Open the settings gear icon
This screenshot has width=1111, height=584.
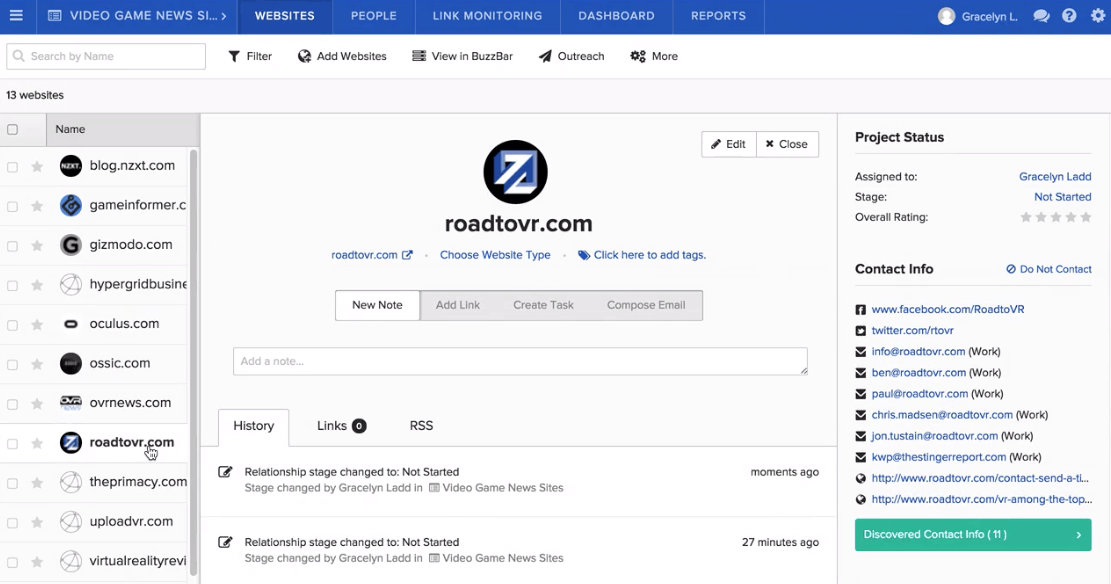(1096, 16)
